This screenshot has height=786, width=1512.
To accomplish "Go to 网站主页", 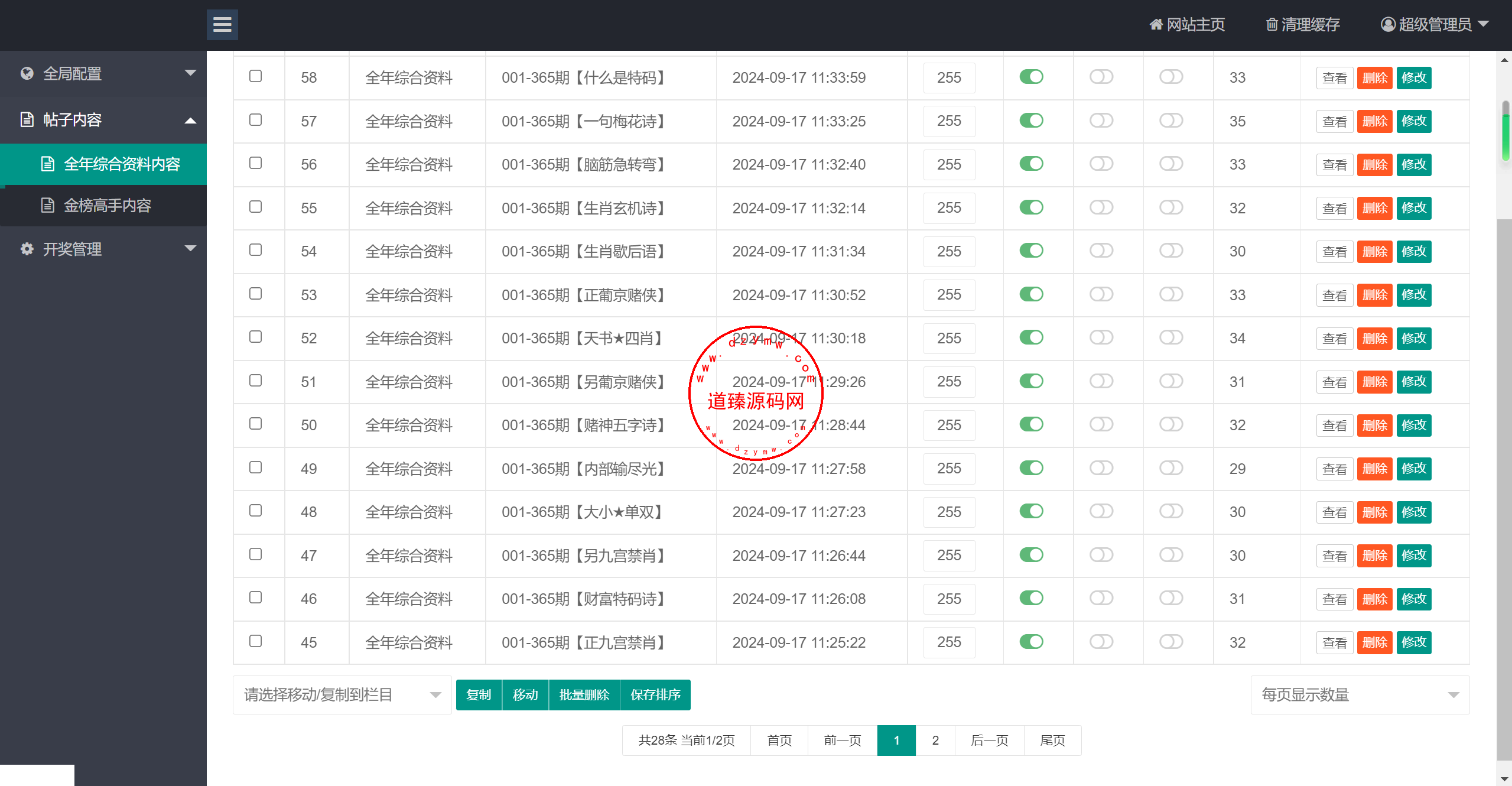I will pyautogui.click(x=1187, y=24).
